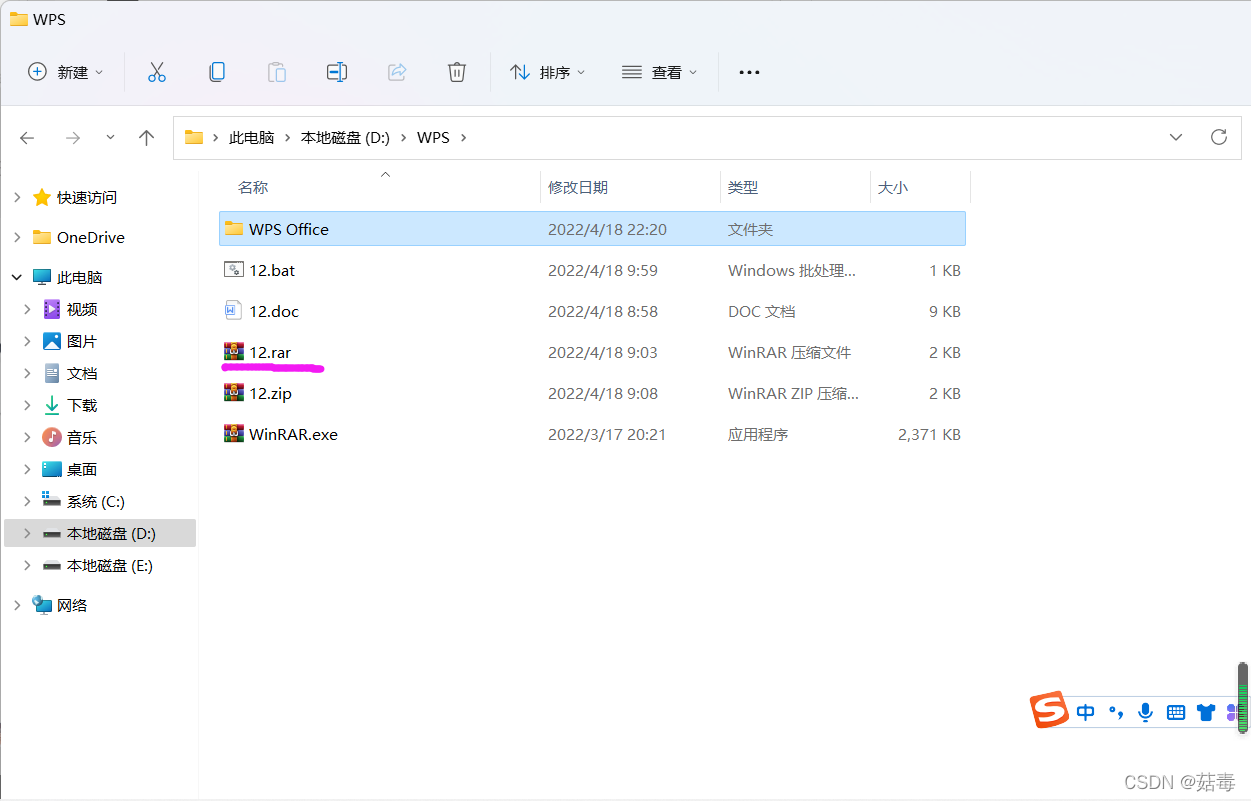Click the 12.zip archive icon
1251x801 pixels.
click(x=234, y=393)
